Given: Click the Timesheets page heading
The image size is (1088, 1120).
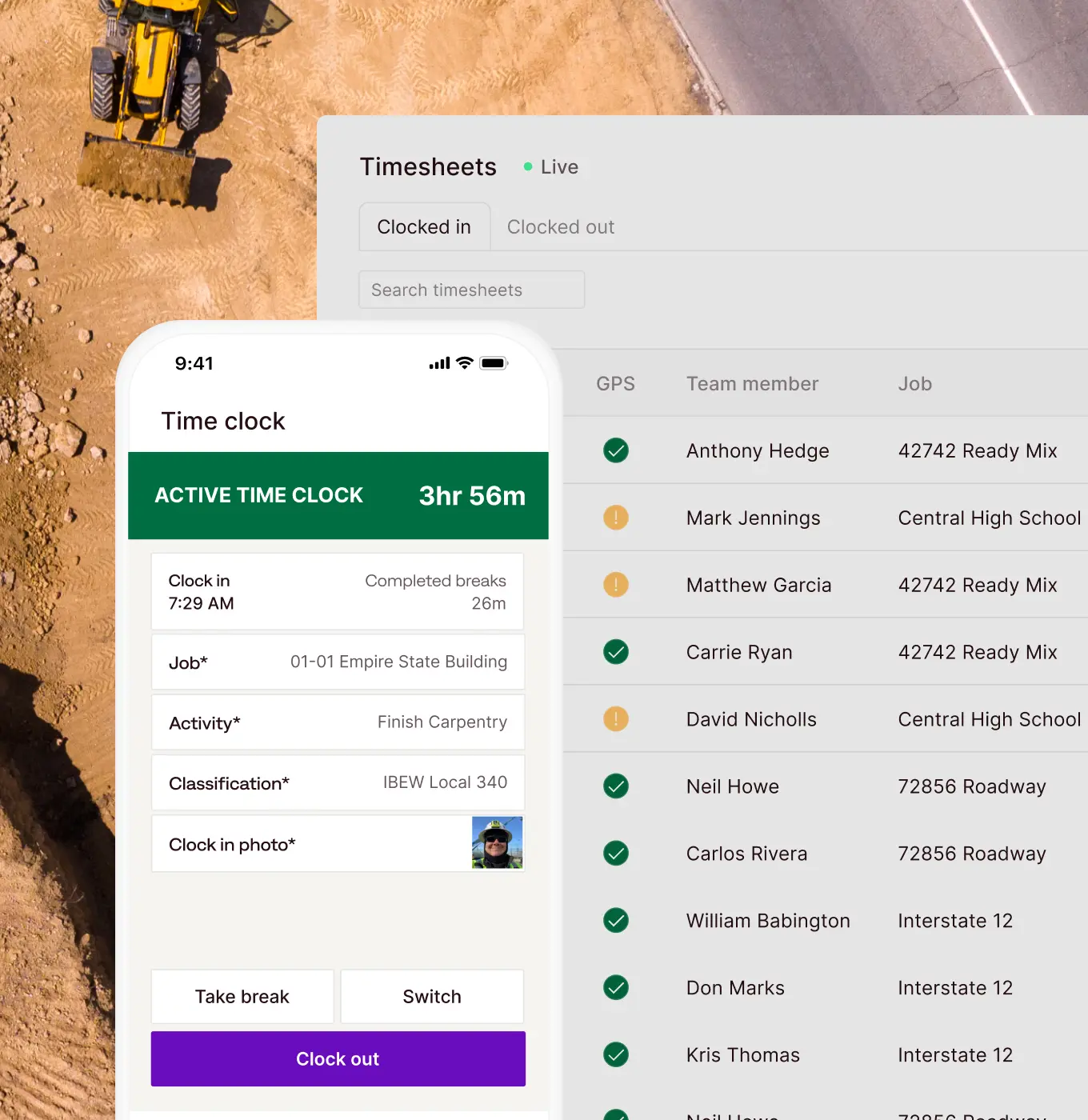Looking at the screenshot, I should 428,166.
